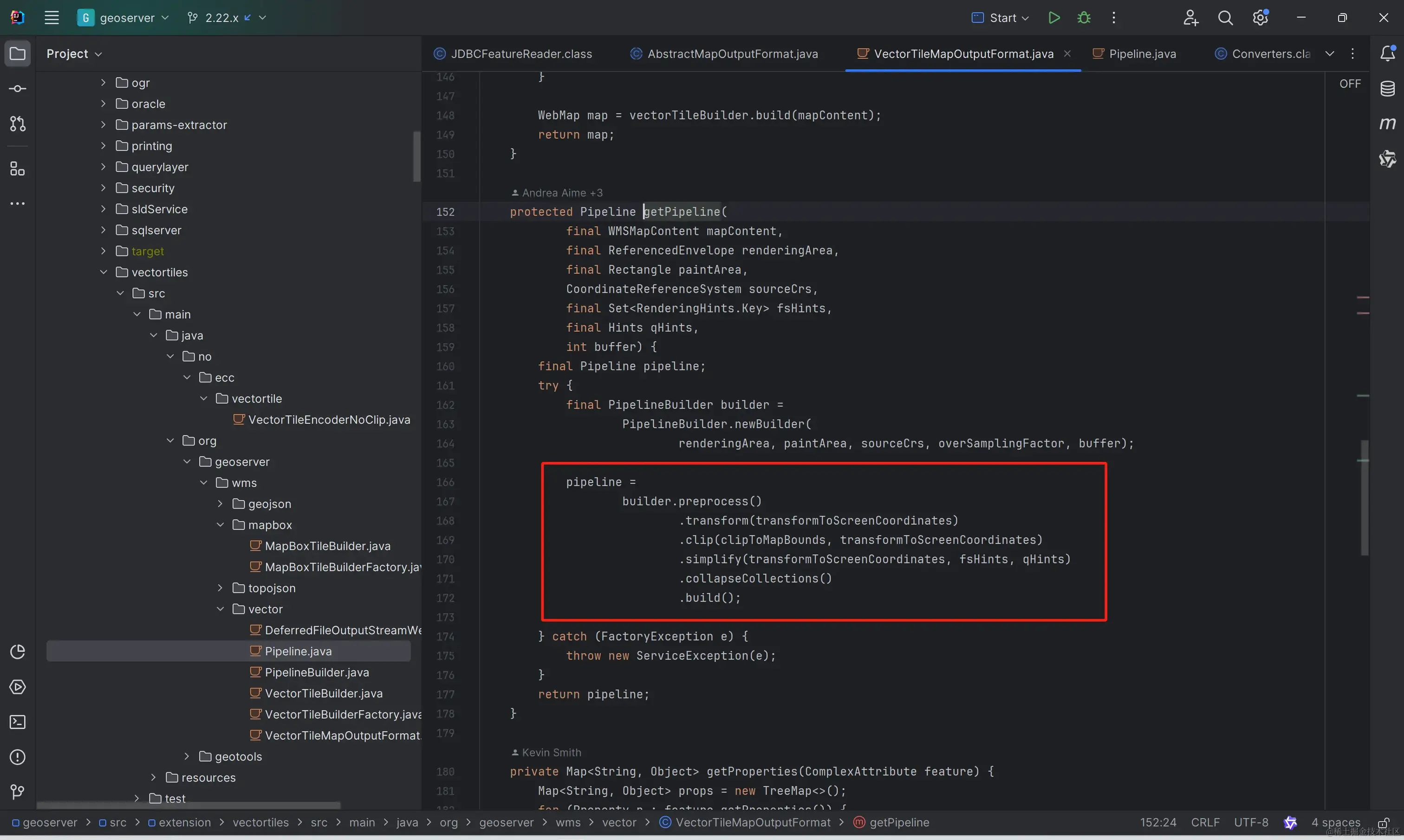Show more tool windows ellipsis
Image resolution: width=1404 pixels, height=840 pixels.
tap(18, 203)
